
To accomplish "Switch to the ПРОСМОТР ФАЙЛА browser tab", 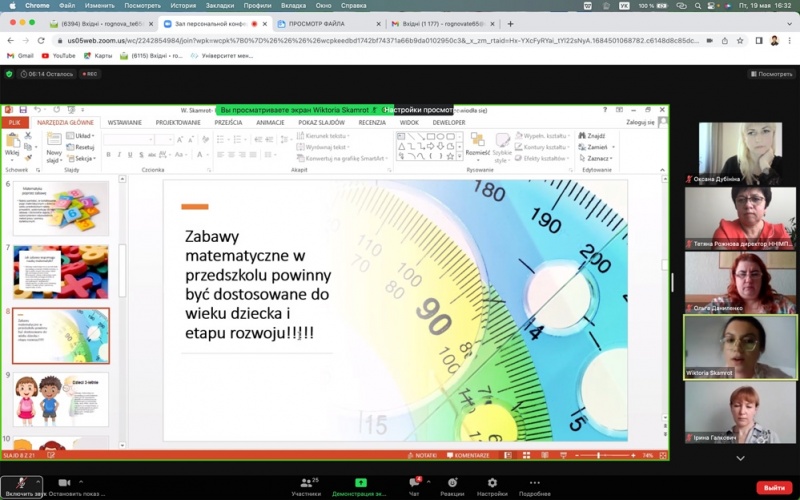I will point(322,23).
